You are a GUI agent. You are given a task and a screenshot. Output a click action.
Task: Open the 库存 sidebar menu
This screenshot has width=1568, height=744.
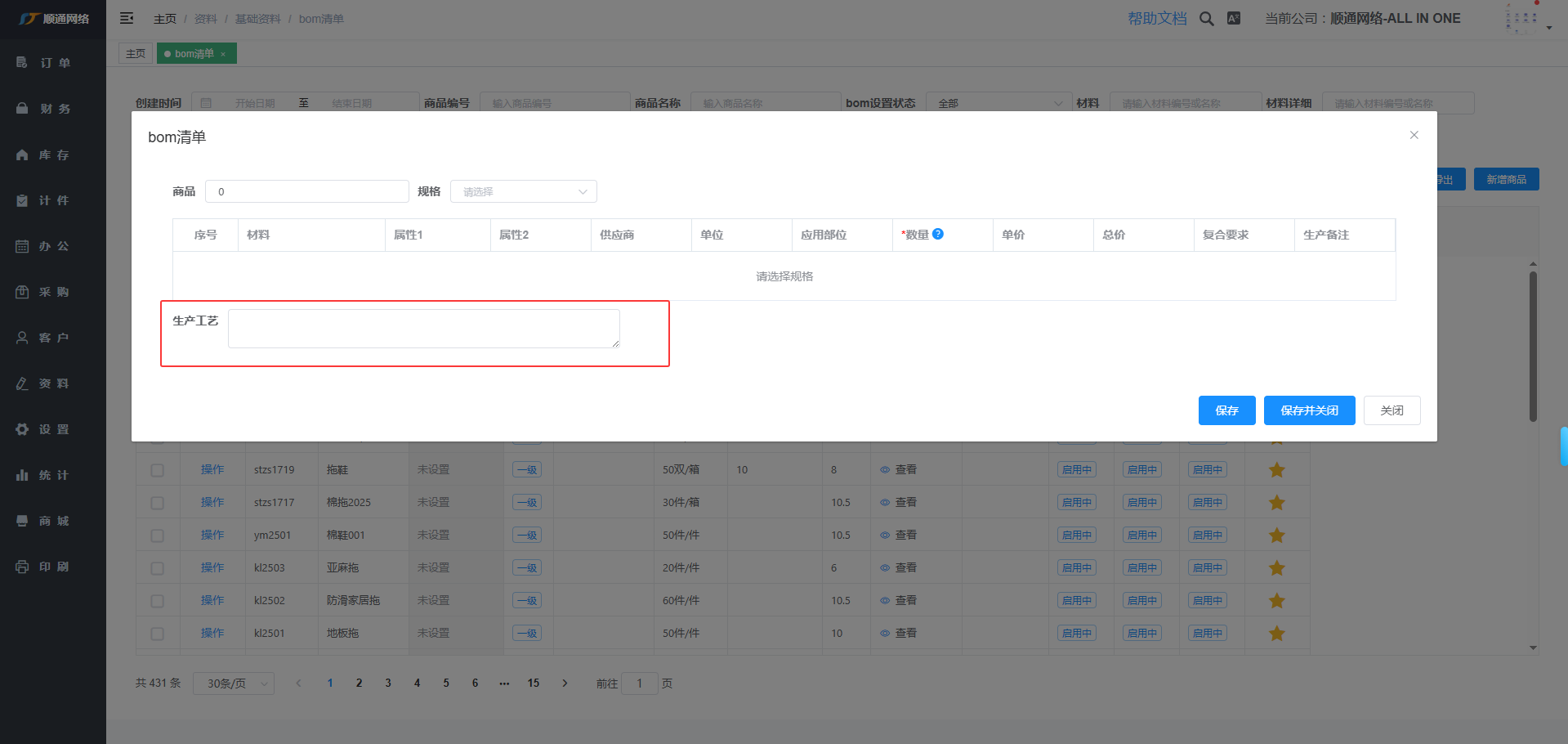pyautogui.click(x=53, y=155)
